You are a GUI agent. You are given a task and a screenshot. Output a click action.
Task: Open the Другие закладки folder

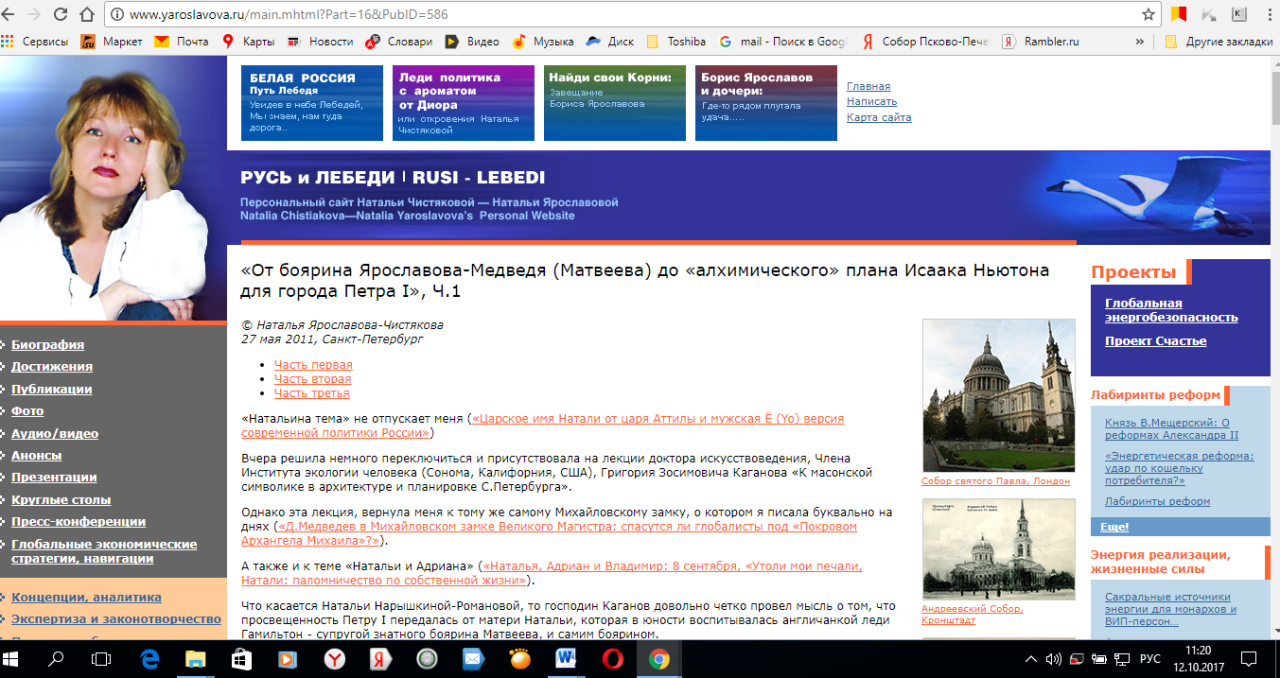coord(1219,42)
